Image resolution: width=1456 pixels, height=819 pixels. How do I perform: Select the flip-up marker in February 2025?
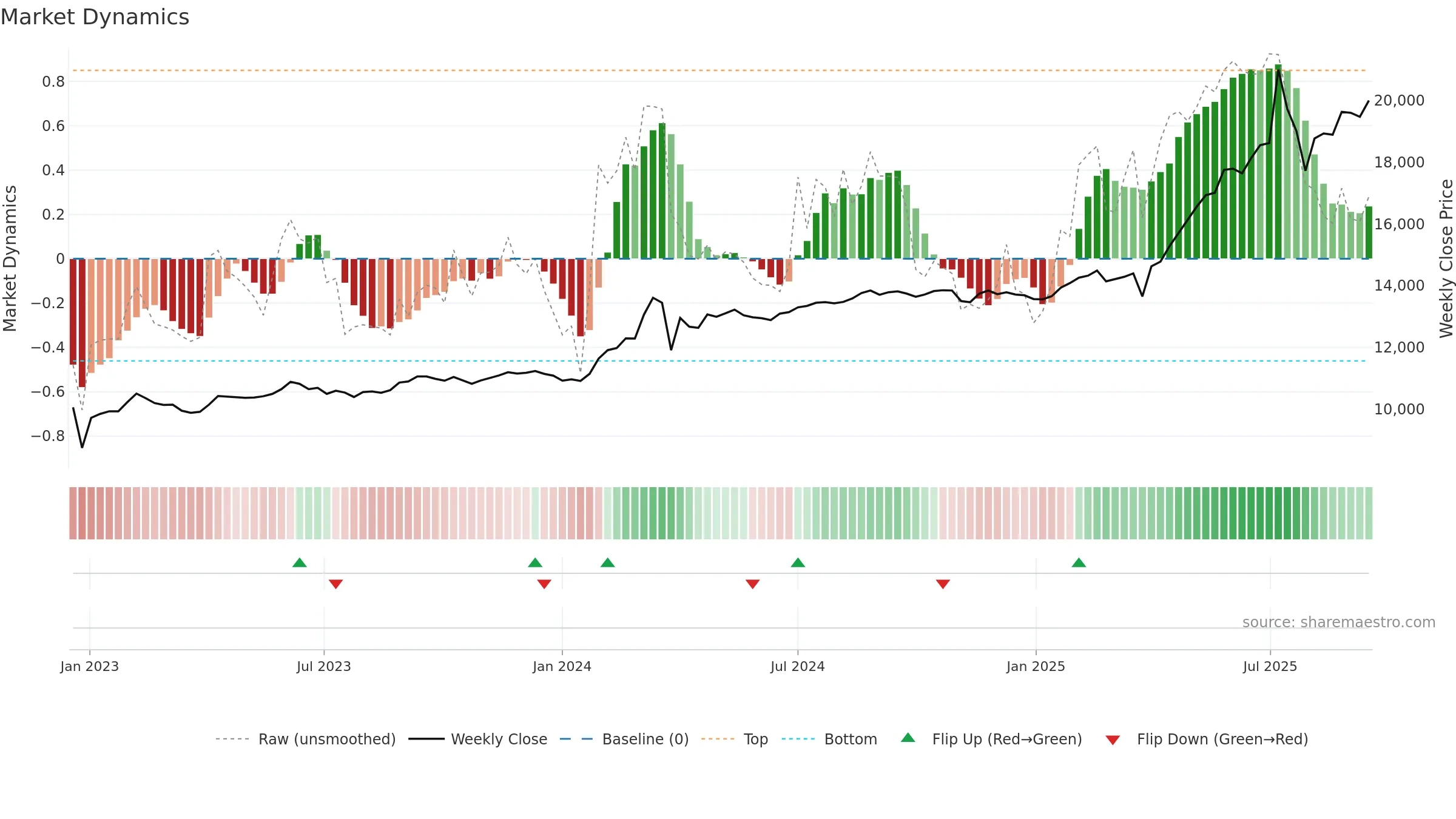click(x=1079, y=562)
